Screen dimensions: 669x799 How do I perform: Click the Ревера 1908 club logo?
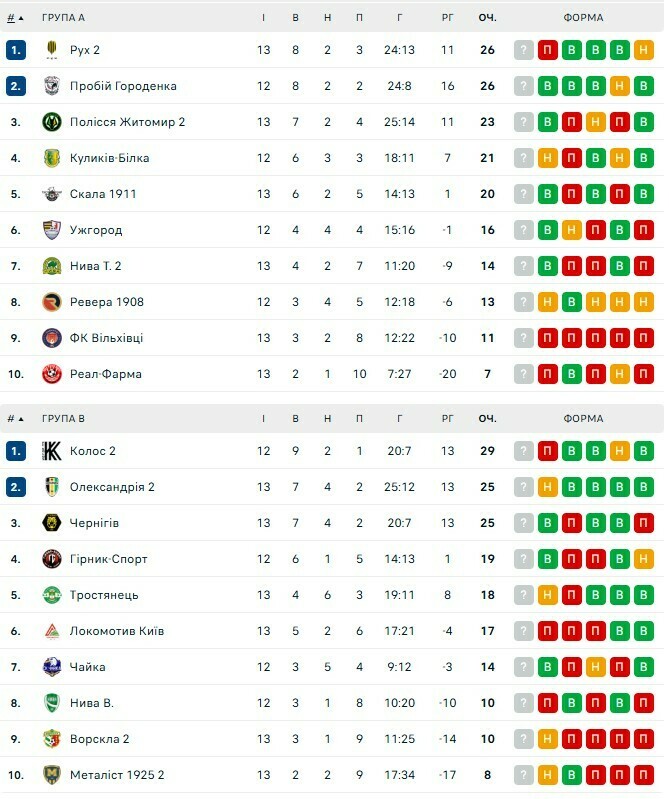[x=52, y=302]
